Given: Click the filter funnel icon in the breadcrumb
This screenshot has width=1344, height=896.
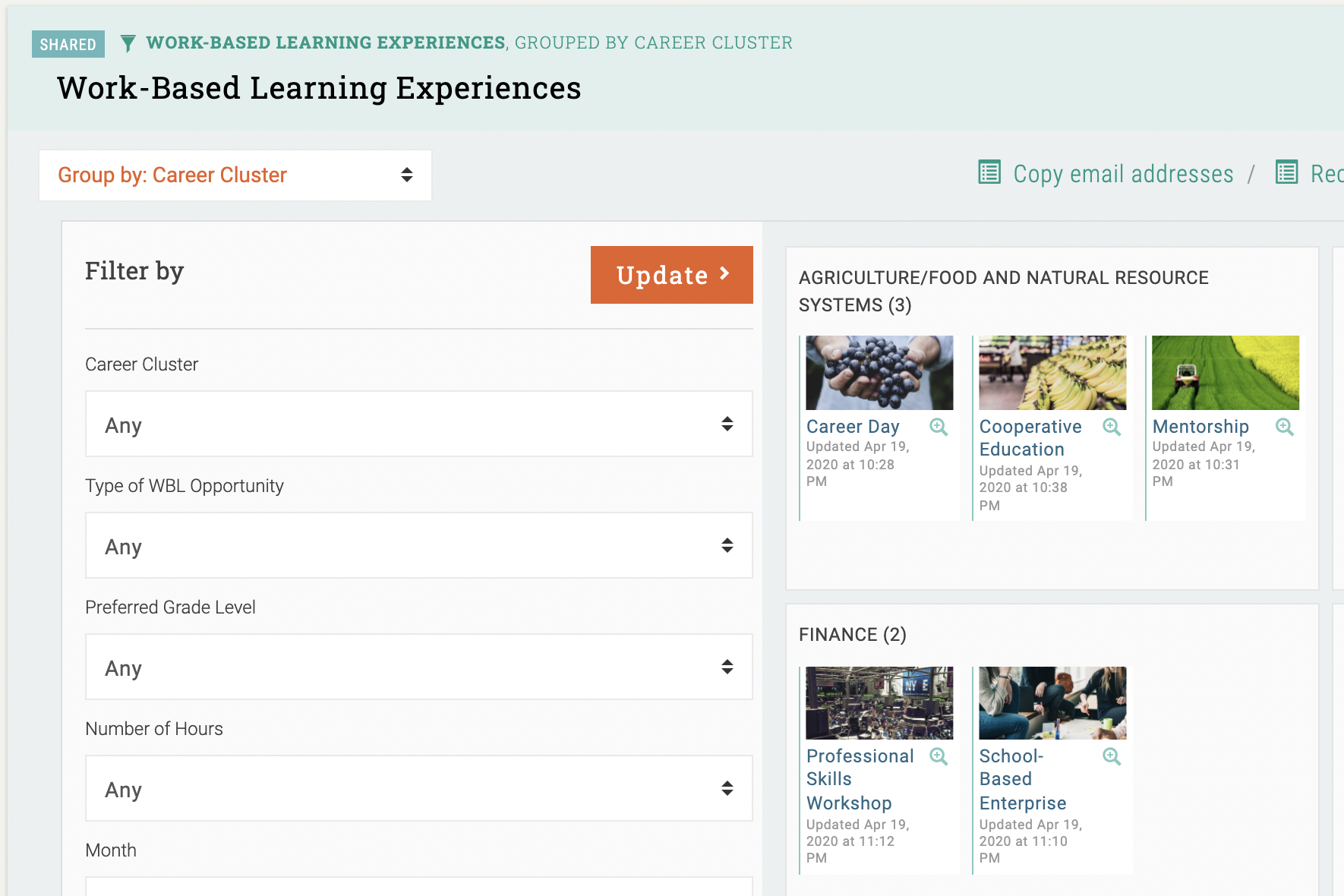Looking at the screenshot, I should point(130,43).
